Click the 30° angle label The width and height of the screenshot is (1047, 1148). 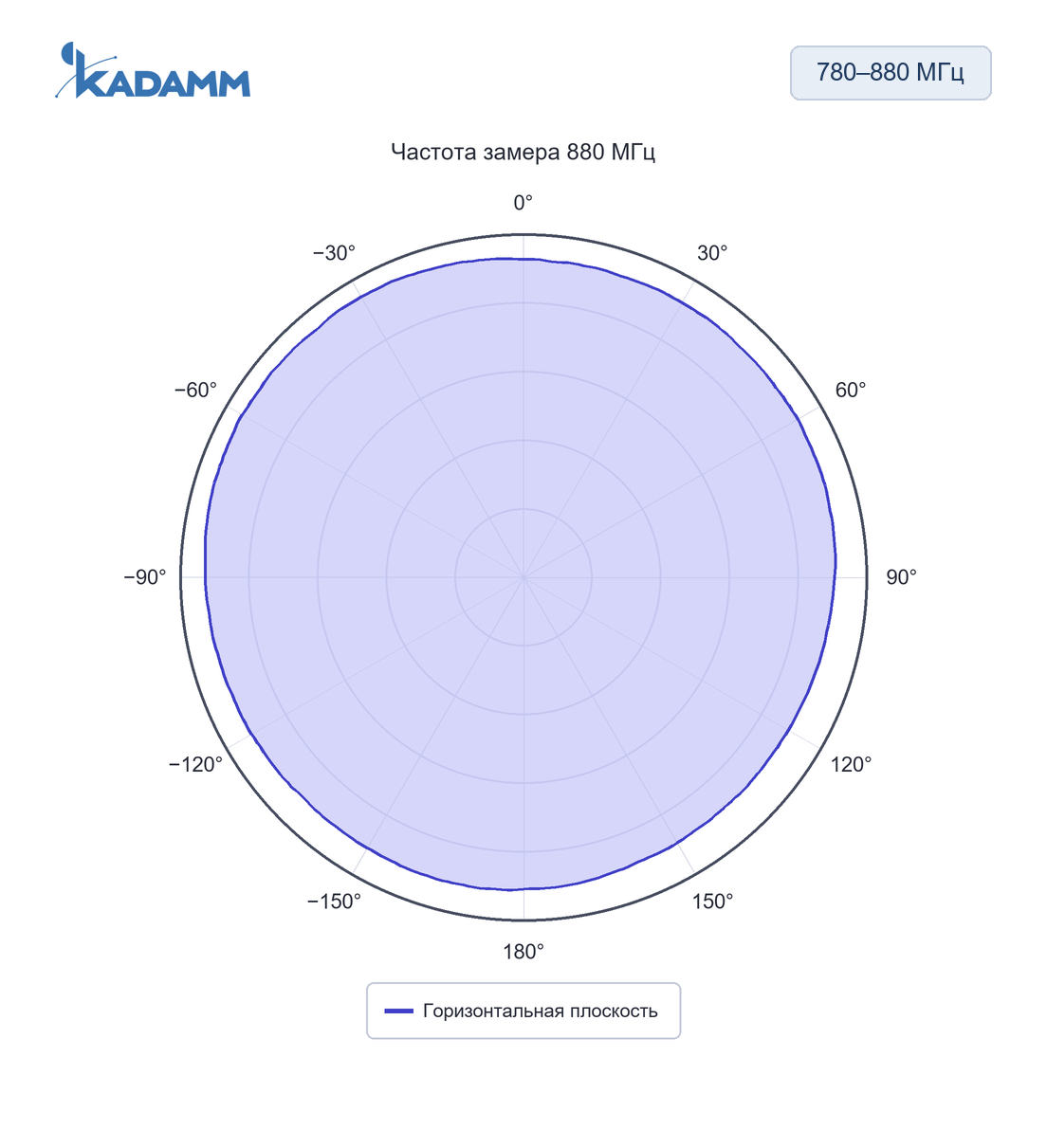(x=712, y=253)
